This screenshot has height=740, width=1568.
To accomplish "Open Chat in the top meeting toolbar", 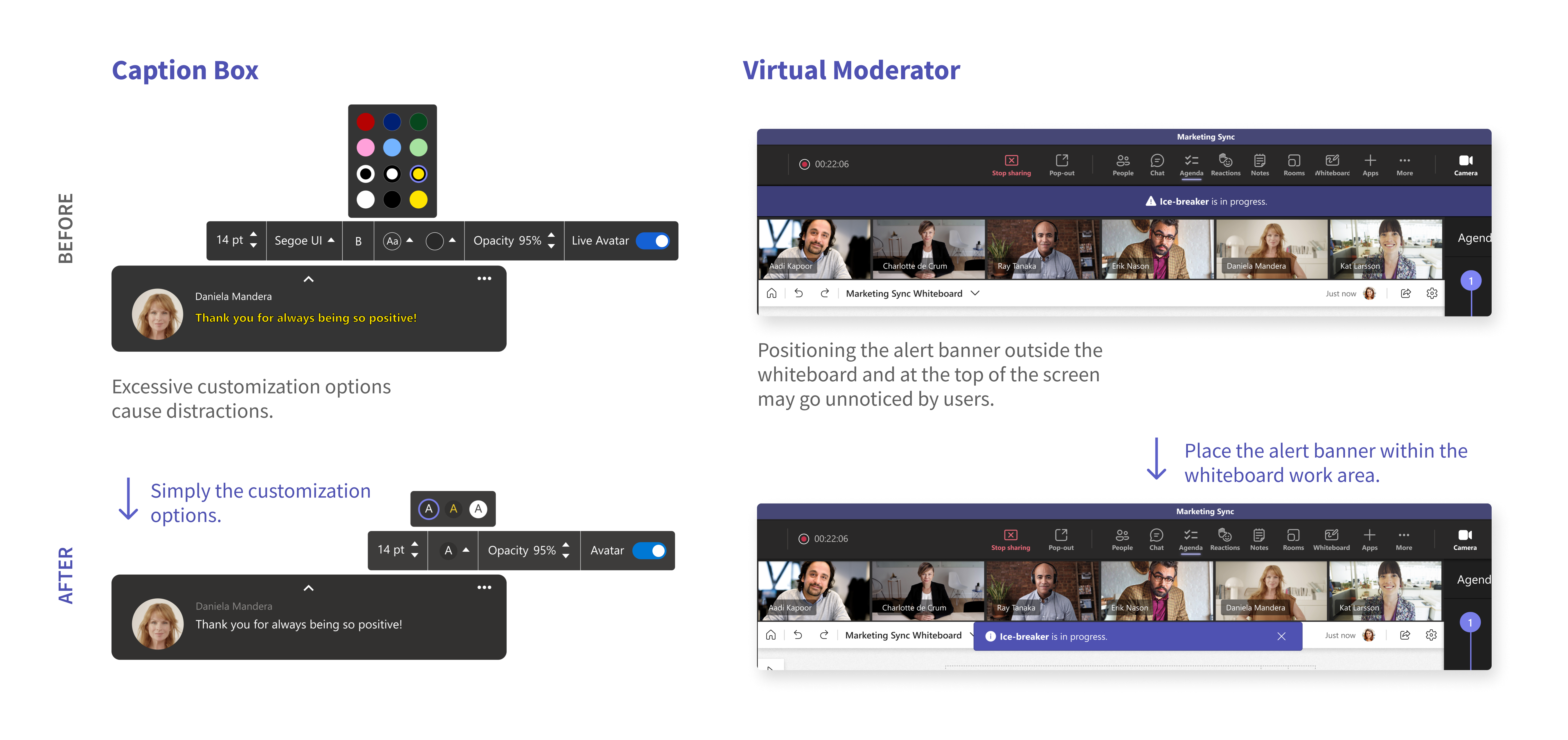I will click(1157, 165).
